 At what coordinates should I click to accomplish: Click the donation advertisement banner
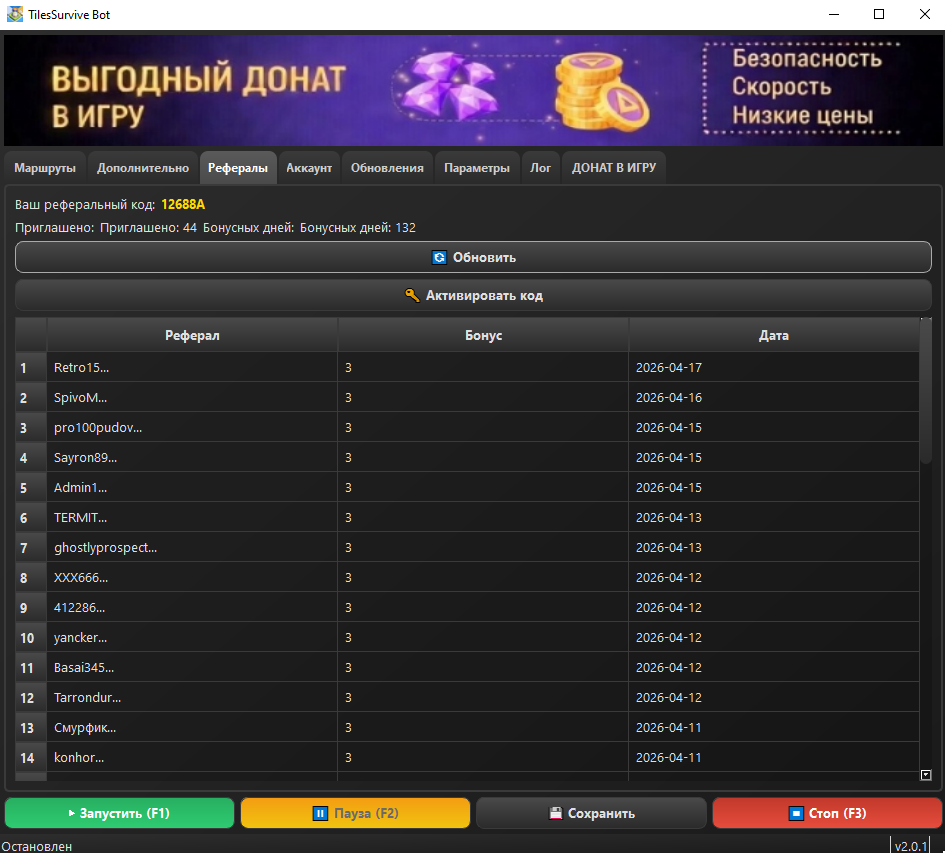(472, 89)
